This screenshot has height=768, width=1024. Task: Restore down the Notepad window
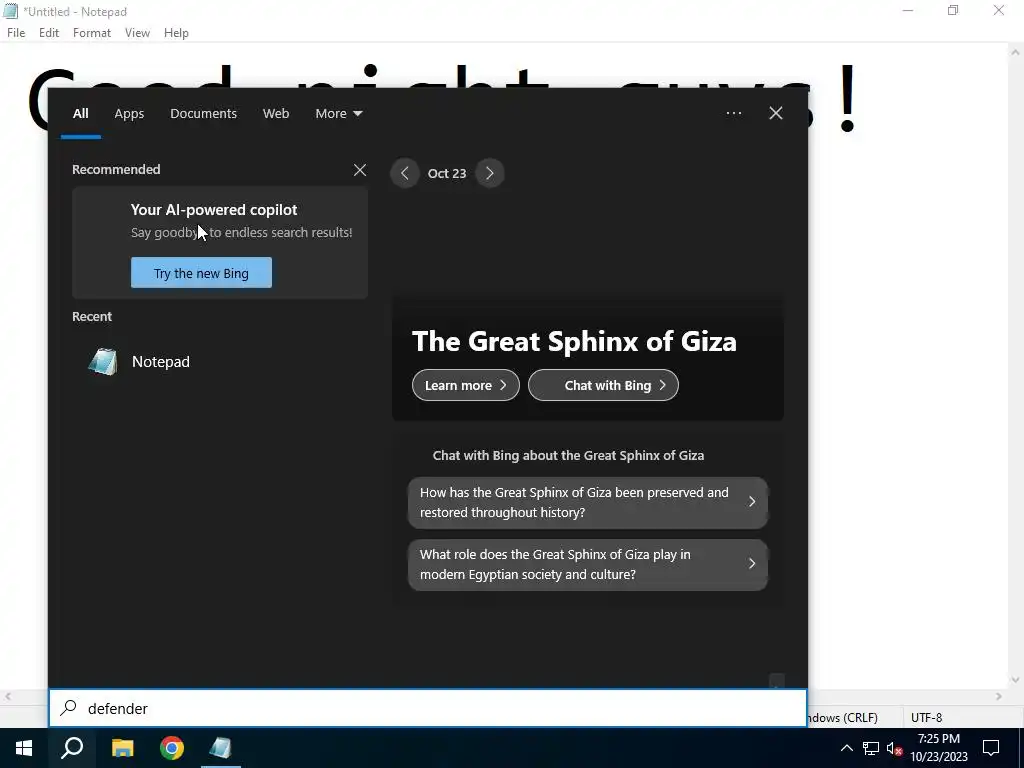click(953, 10)
